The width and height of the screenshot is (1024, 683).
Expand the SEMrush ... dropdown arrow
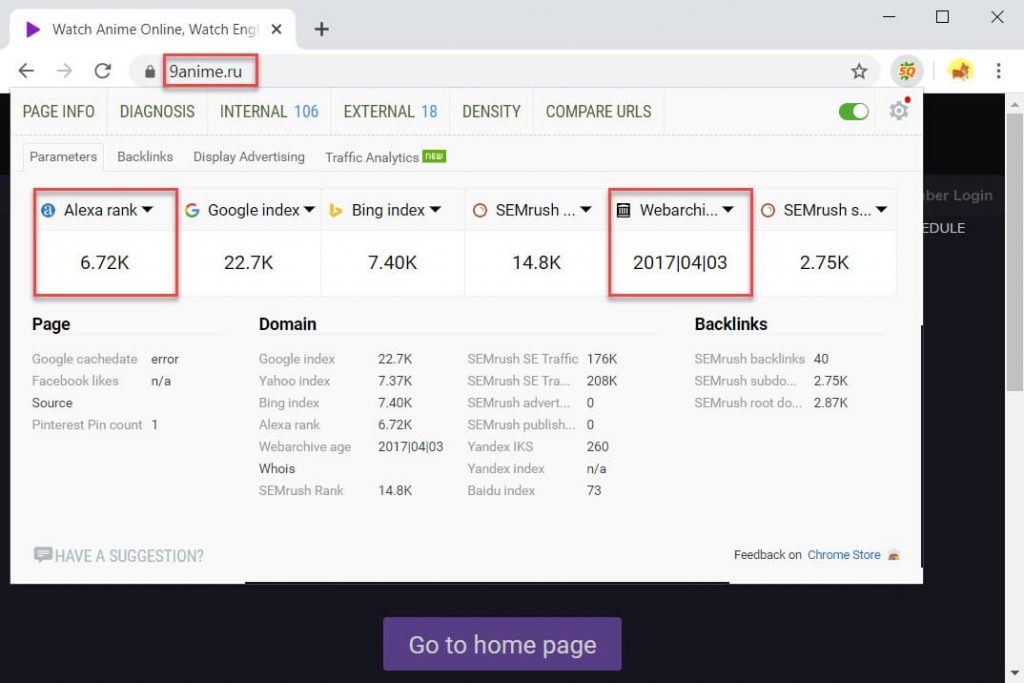point(586,210)
